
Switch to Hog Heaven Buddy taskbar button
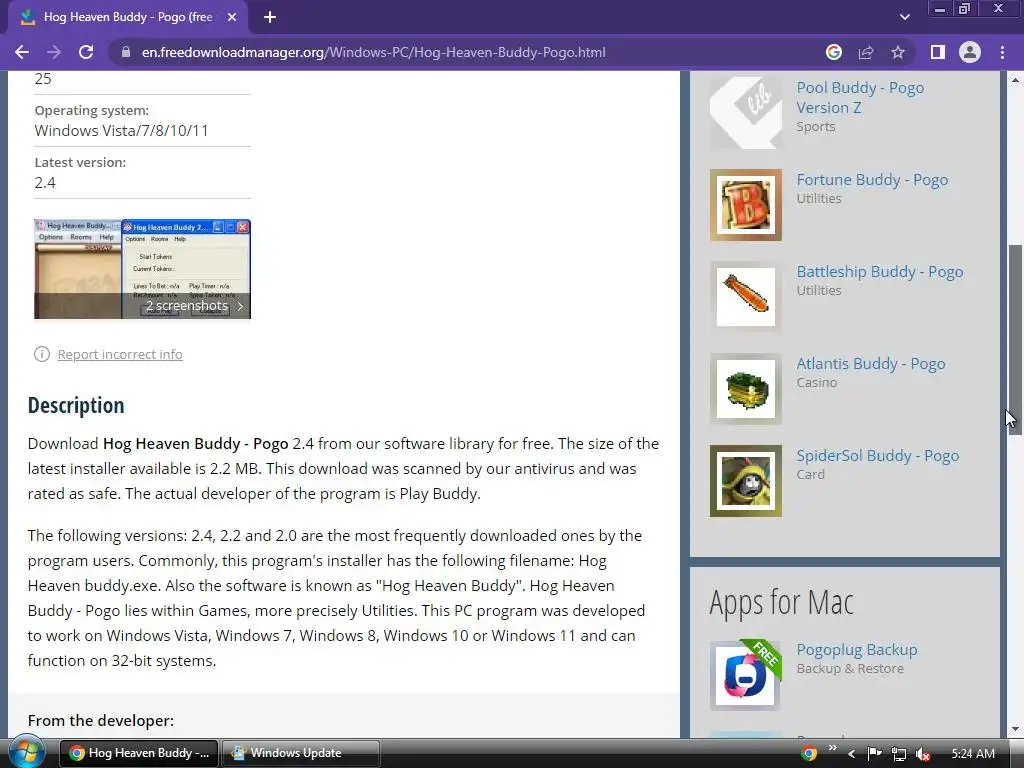coord(139,753)
